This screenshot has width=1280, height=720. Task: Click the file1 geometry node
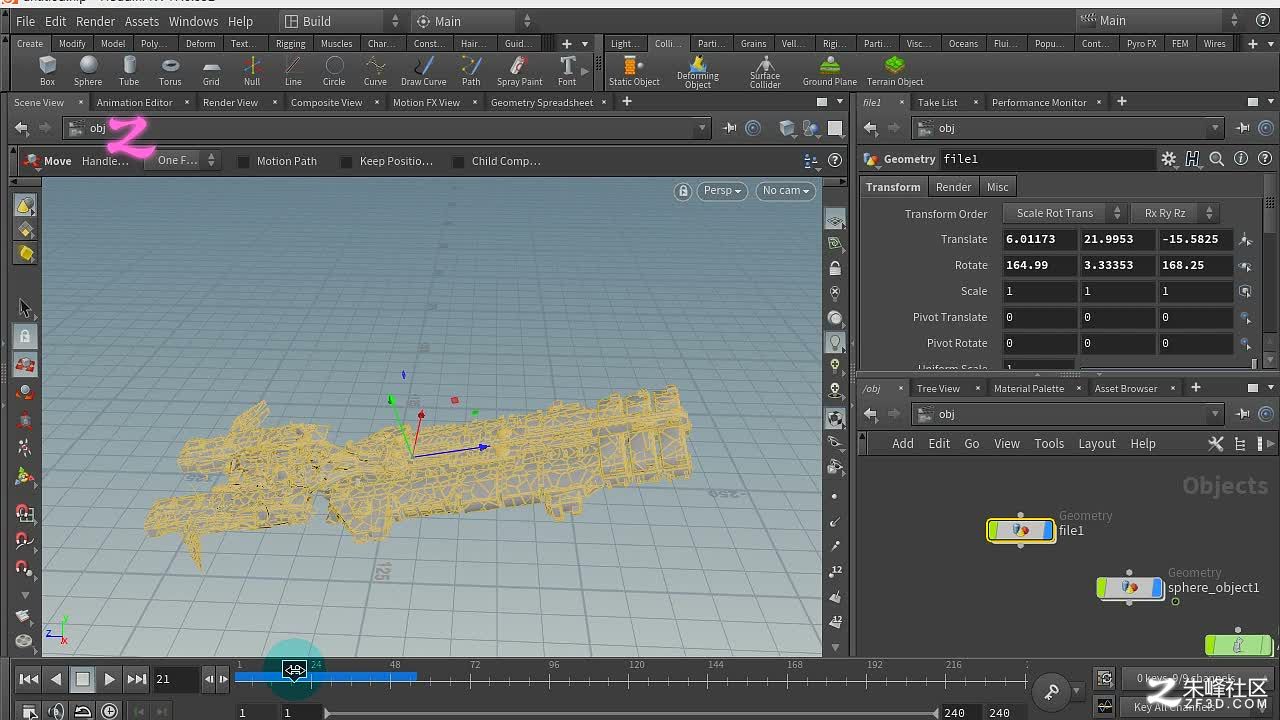1020,530
